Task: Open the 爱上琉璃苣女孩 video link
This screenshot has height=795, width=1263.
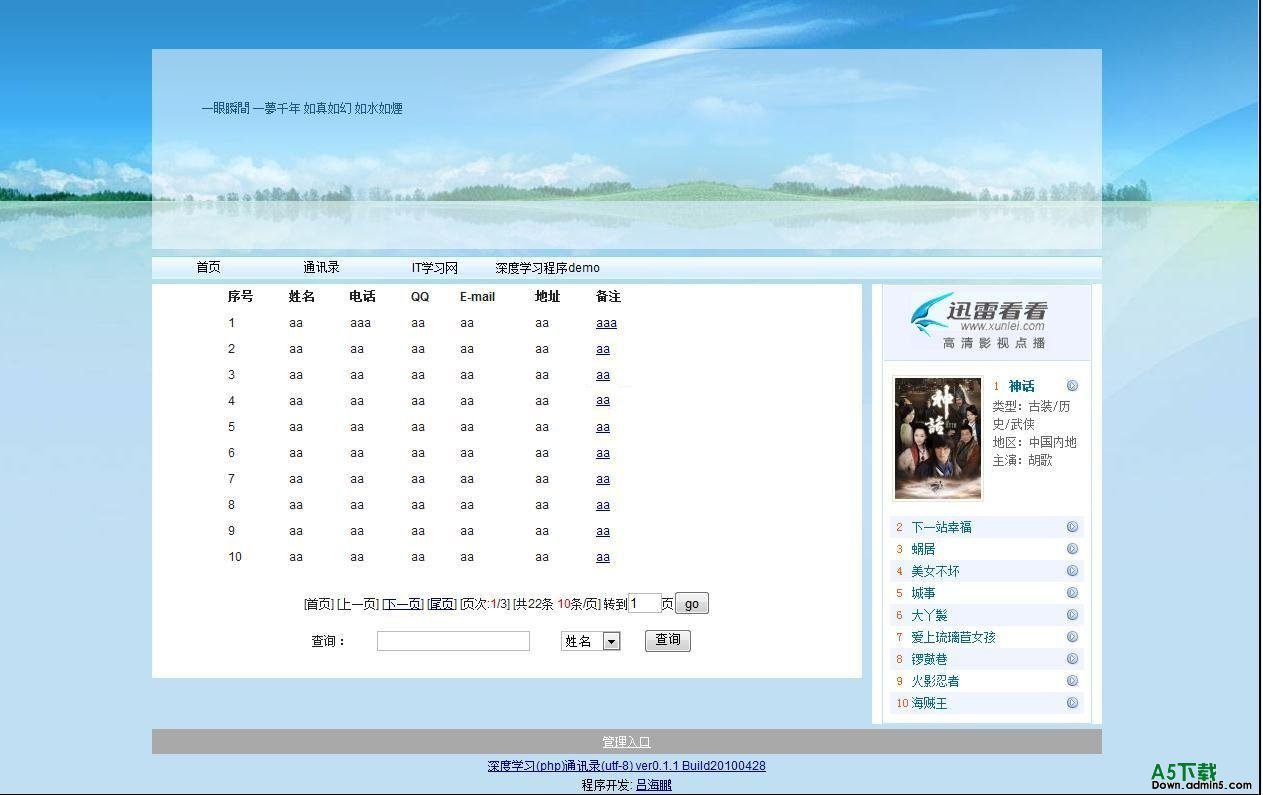Action: tap(953, 637)
